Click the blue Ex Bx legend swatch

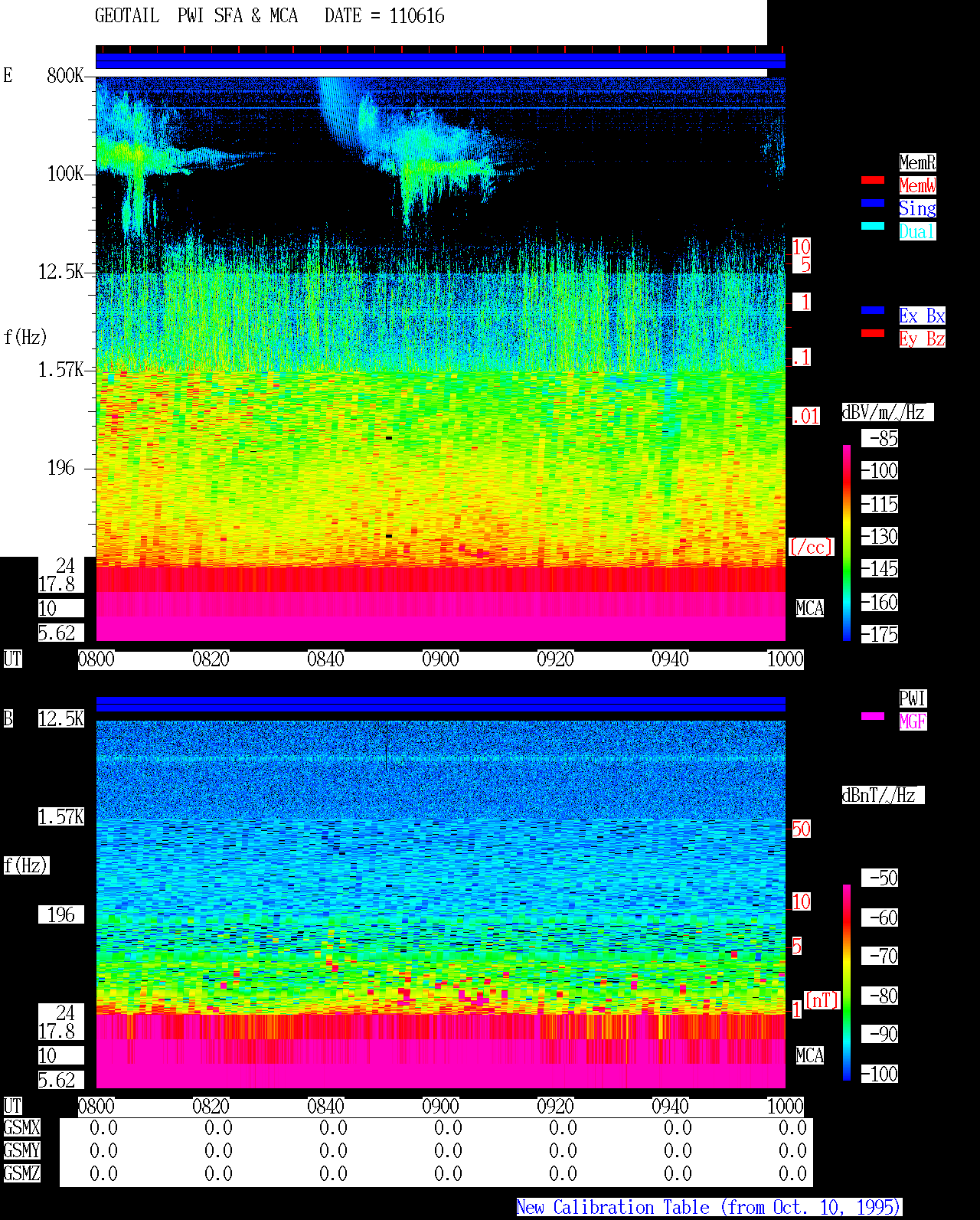[x=873, y=310]
